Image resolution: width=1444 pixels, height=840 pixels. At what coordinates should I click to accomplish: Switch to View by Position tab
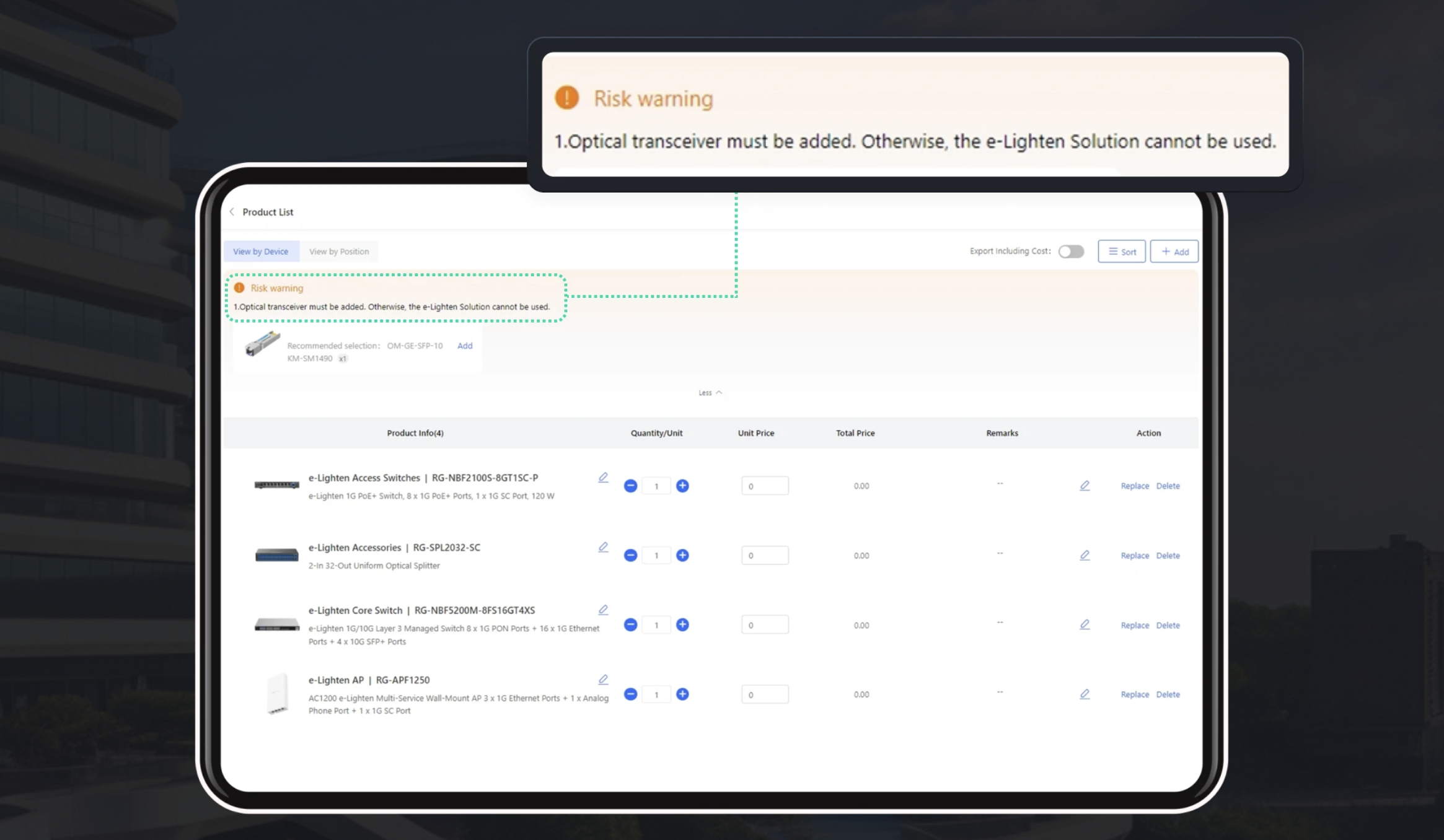[x=339, y=252]
